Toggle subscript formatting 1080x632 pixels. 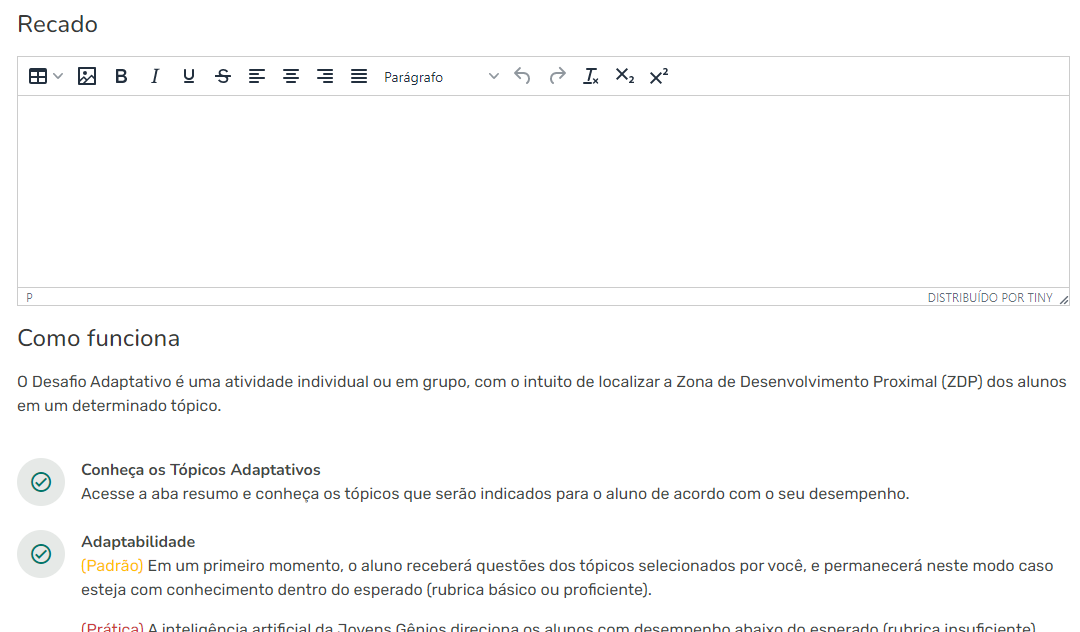click(x=625, y=76)
